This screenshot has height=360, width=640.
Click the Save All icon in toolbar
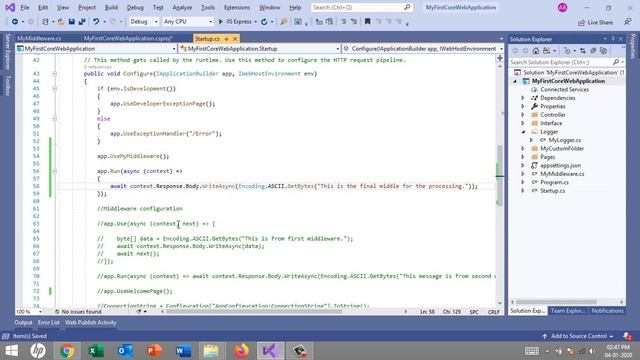tap(82, 22)
